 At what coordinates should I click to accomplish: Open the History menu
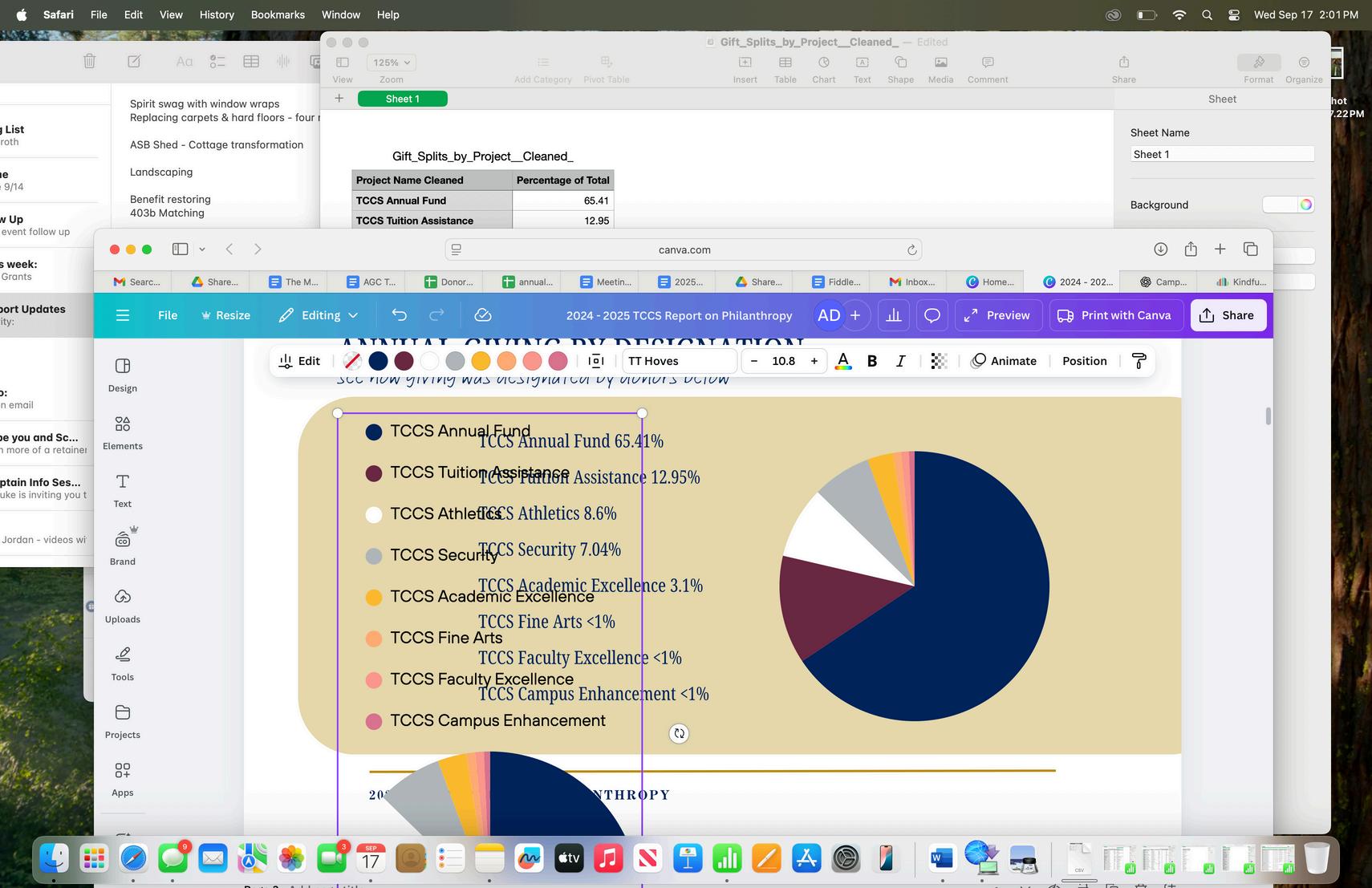[x=217, y=14]
